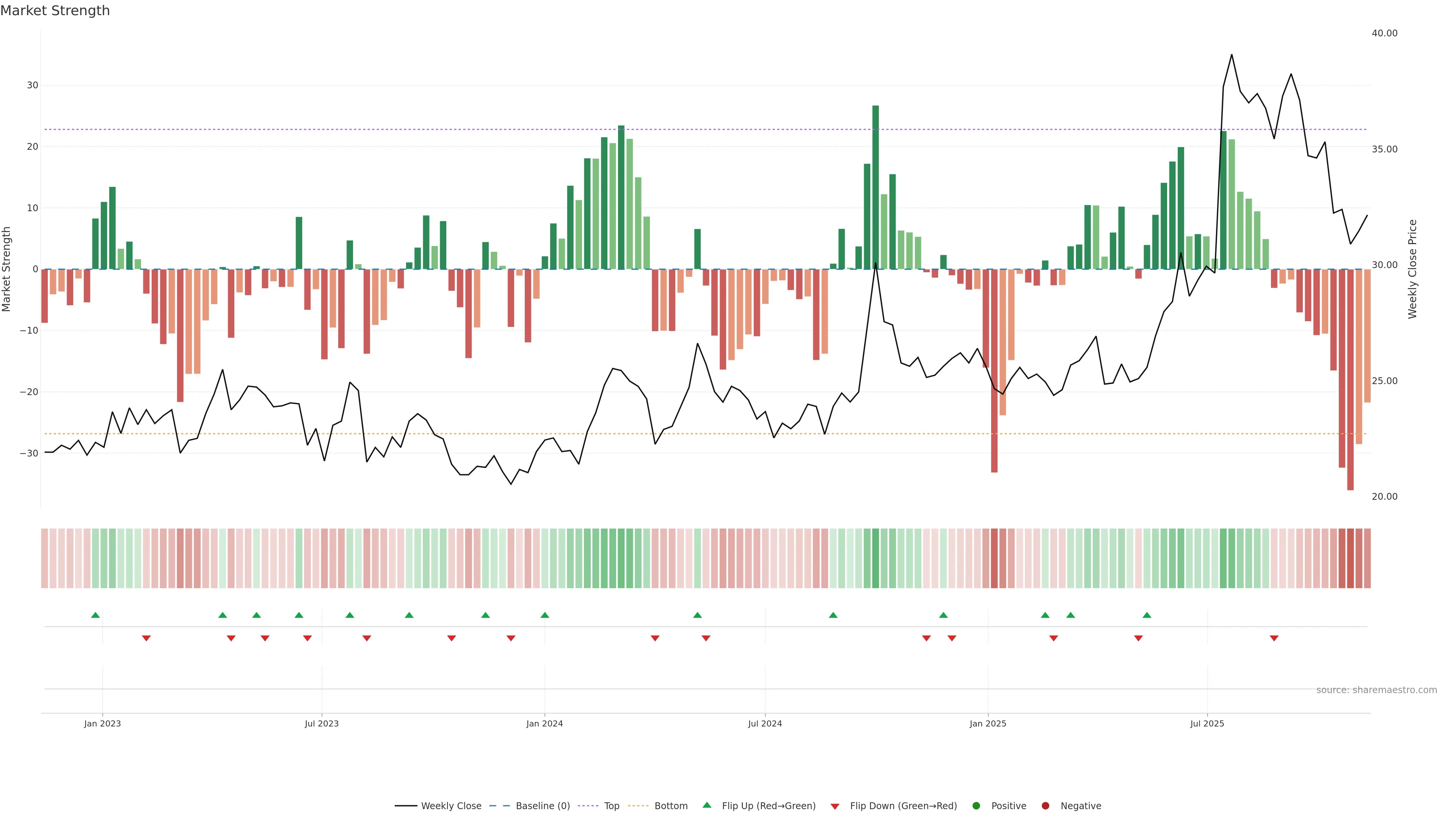Click the rightmost green flip-up triangle marker
This screenshot has height=819, width=1456.
[1147, 615]
